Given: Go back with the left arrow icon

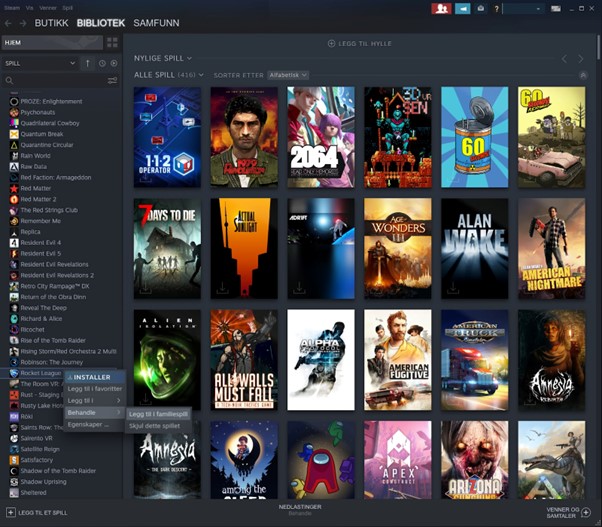Looking at the screenshot, I should point(8,23).
